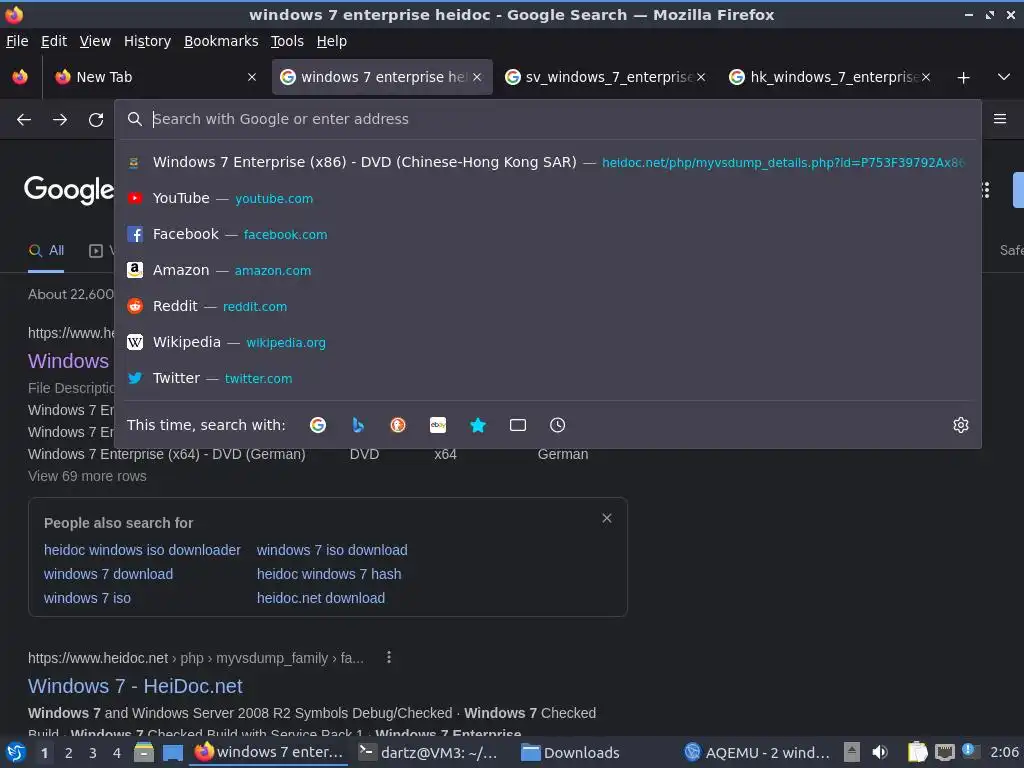Close the New Tab tab
The height and width of the screenshot is (768, 1024).
[x=252, y=77]
